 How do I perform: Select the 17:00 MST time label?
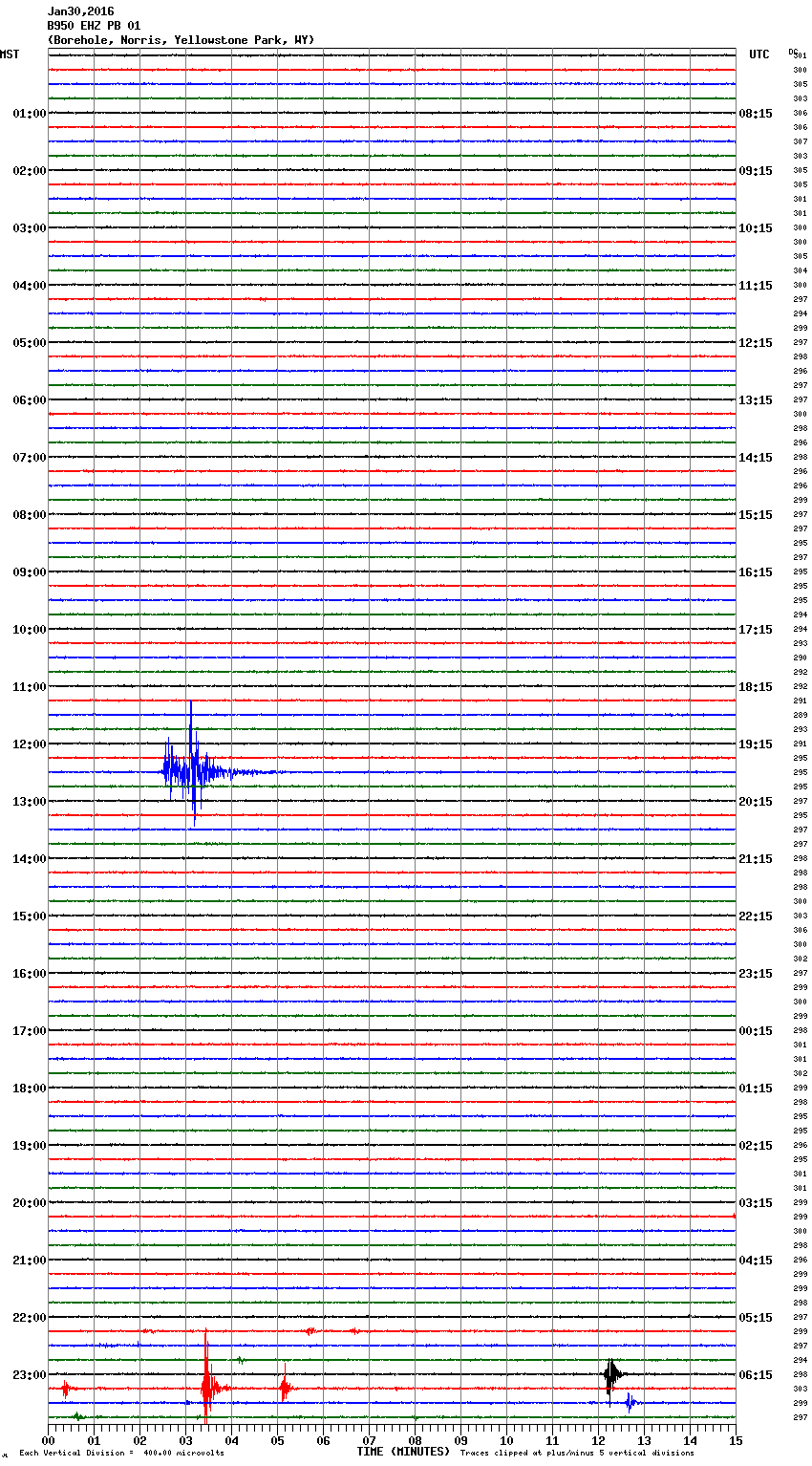pos(29,1031)
